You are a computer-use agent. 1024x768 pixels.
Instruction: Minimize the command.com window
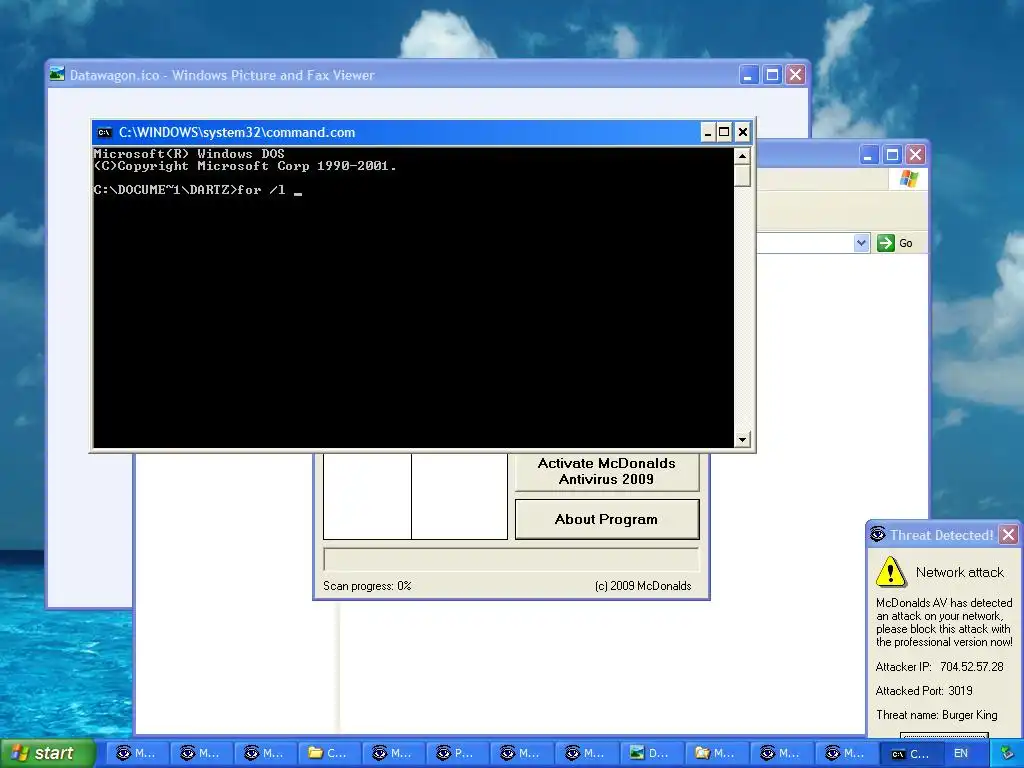(x=707, y=133)
